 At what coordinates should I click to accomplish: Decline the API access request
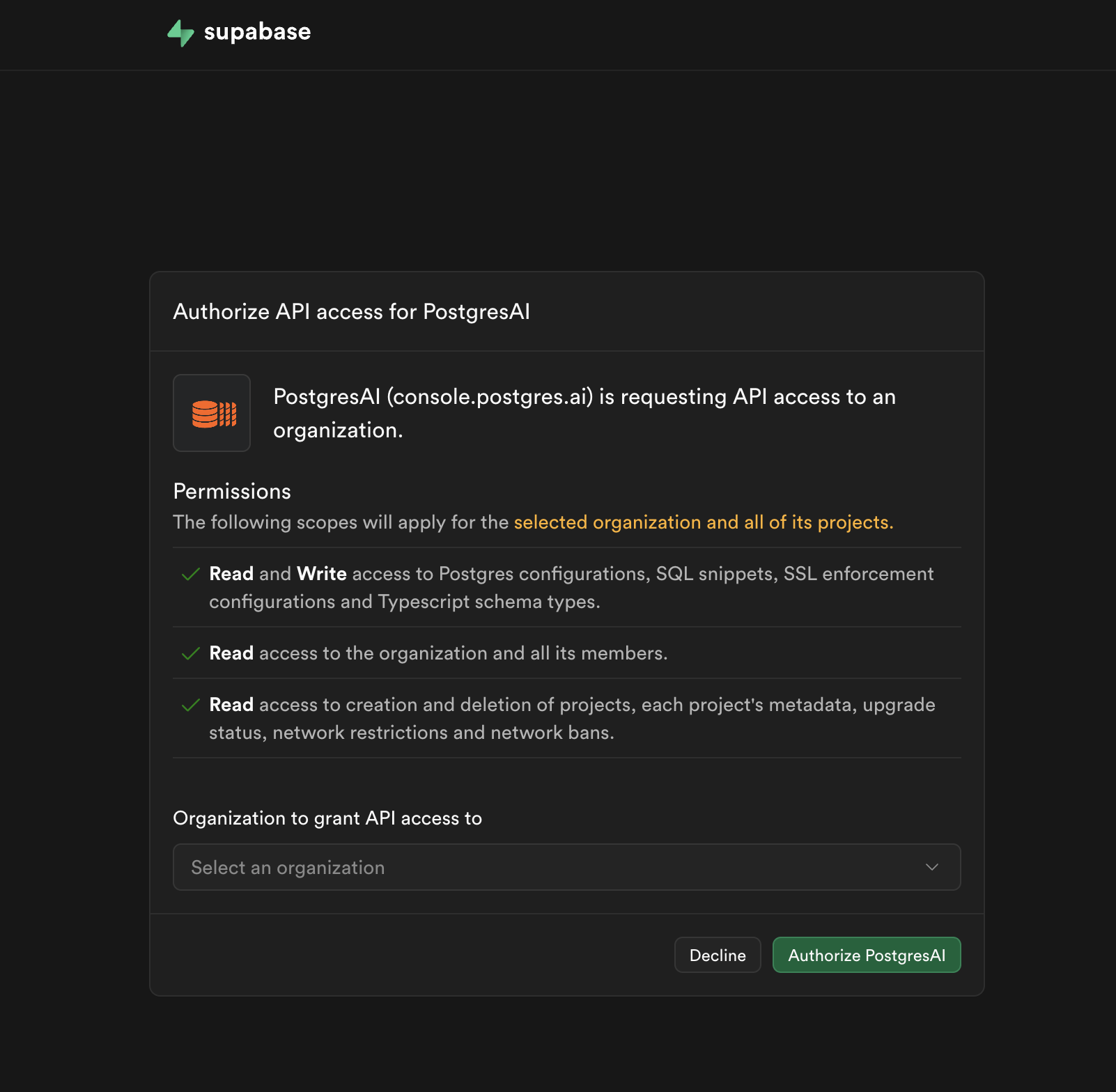click(x=717, y=955)
